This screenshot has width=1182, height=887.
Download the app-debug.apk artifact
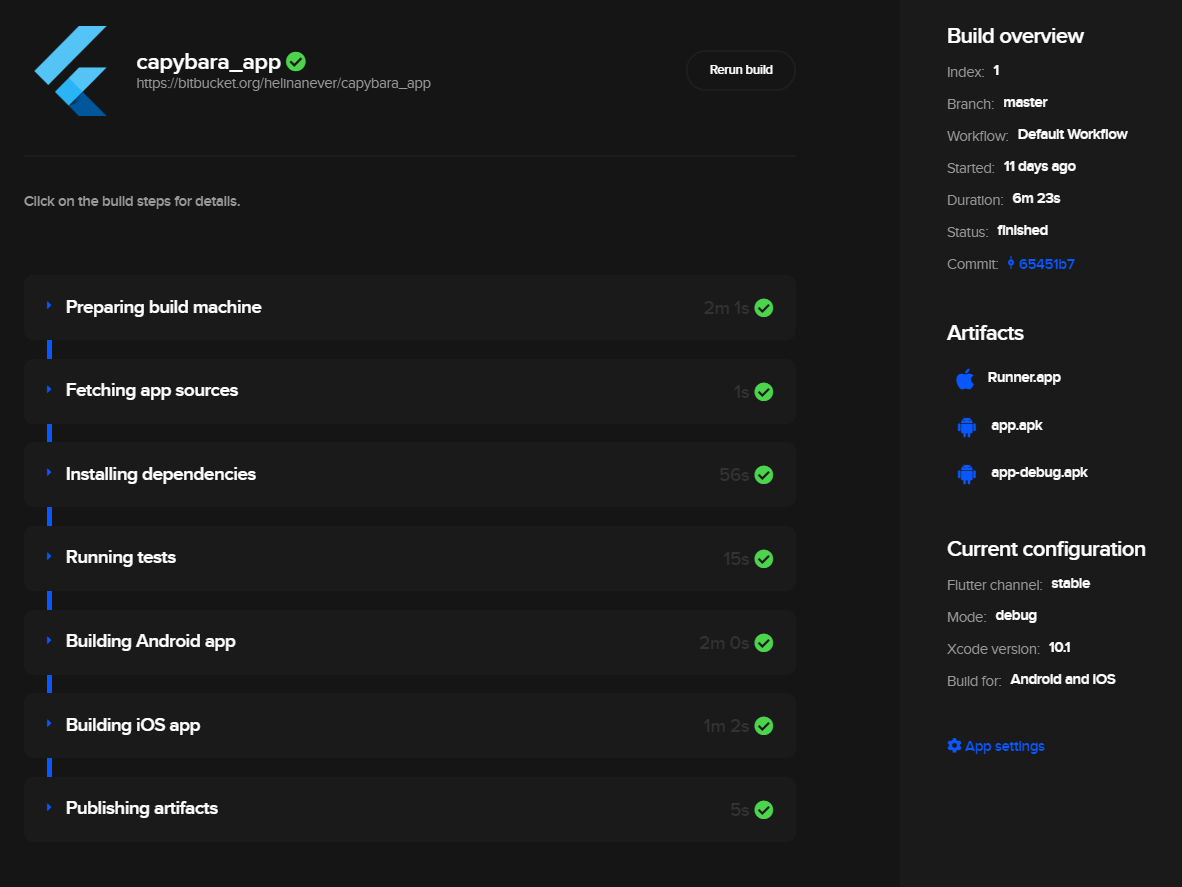[1039, 473]
